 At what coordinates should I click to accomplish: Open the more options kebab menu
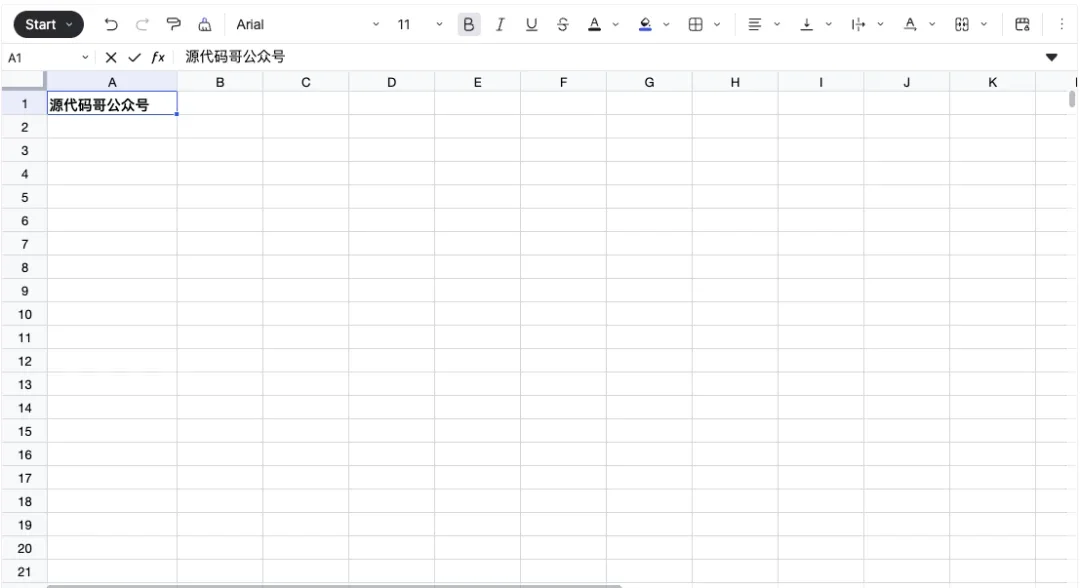click(1061, 24)
